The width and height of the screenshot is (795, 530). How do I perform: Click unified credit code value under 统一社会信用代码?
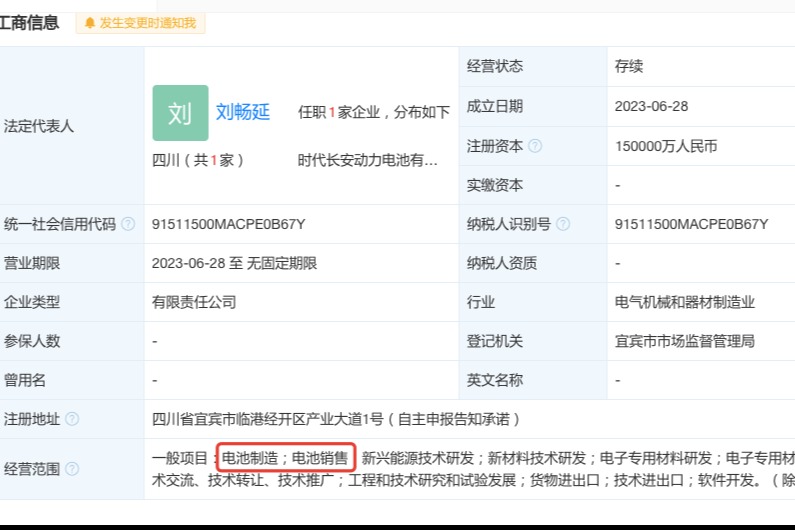229,224
